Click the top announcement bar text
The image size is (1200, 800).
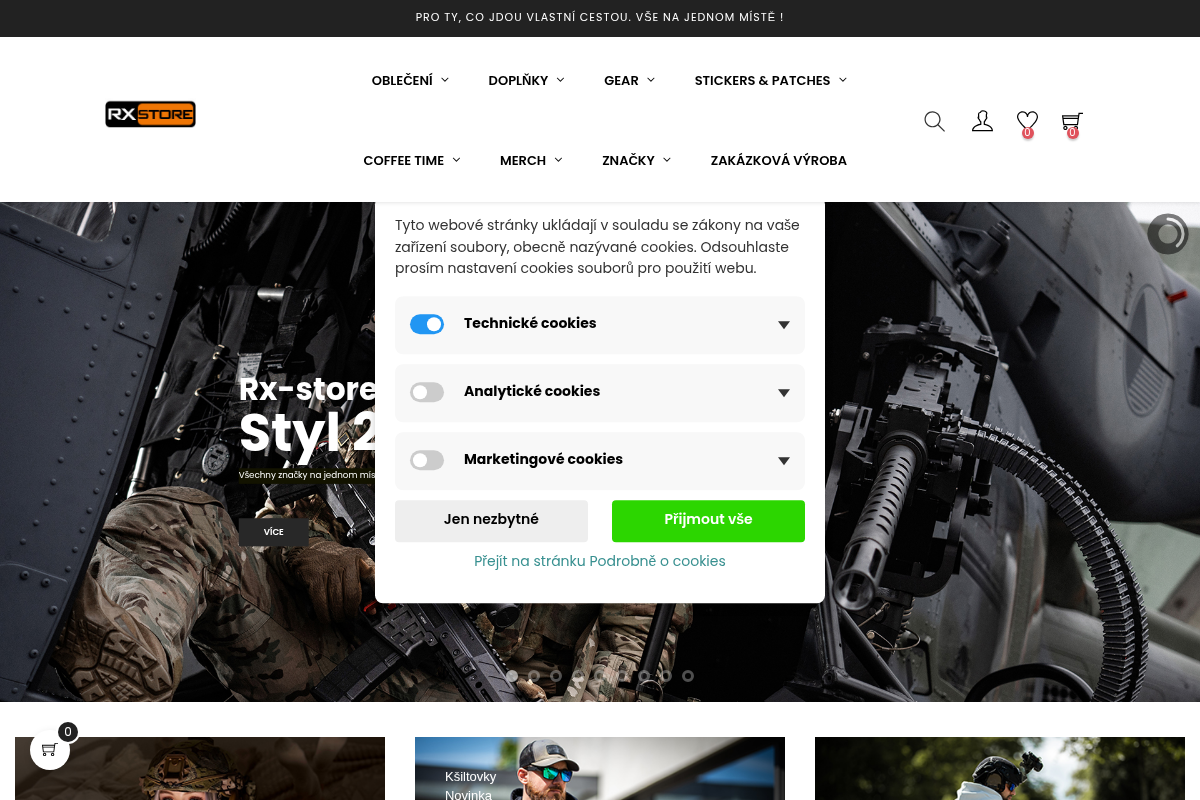pos(600,18)
